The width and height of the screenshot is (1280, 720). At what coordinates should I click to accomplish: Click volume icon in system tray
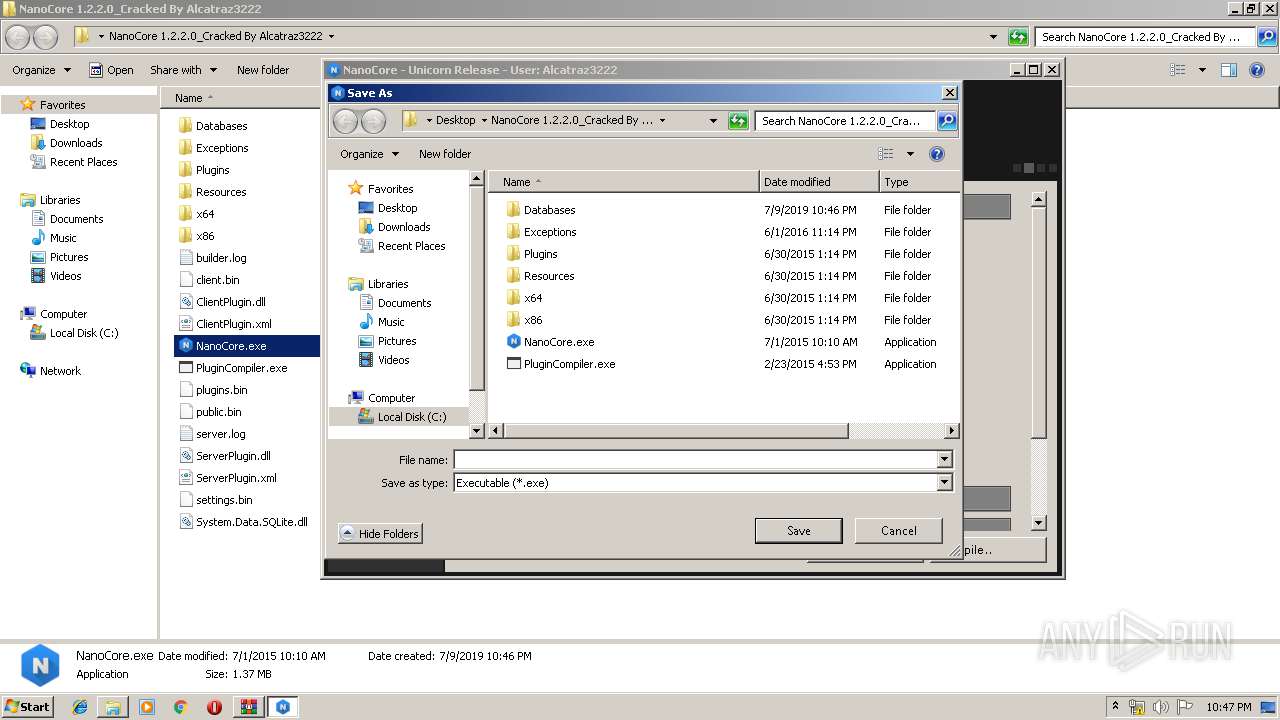1161,707
